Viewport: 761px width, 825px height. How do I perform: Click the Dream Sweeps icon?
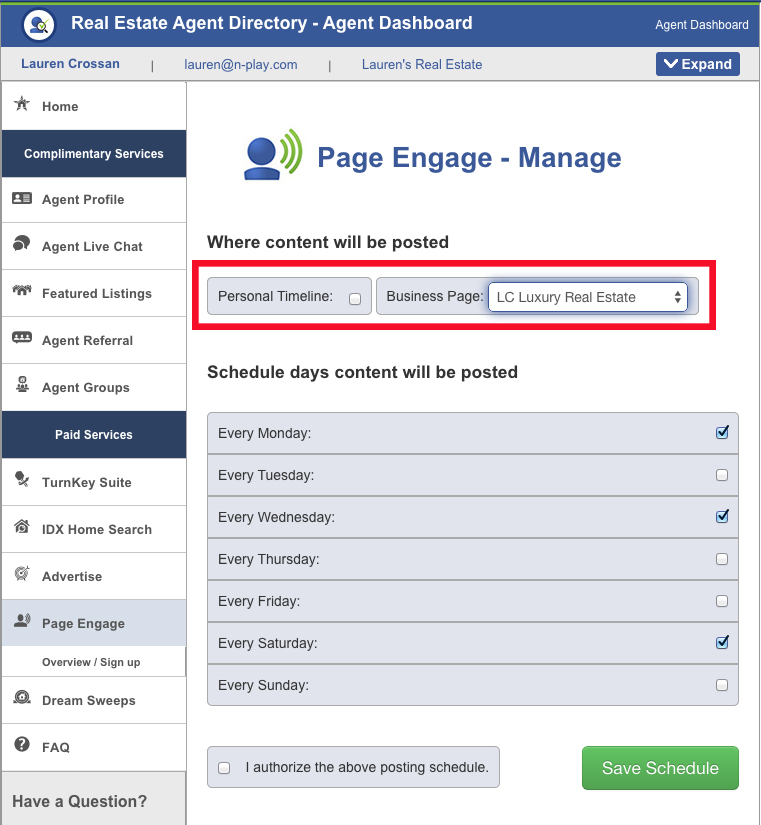tap(22, 699)
